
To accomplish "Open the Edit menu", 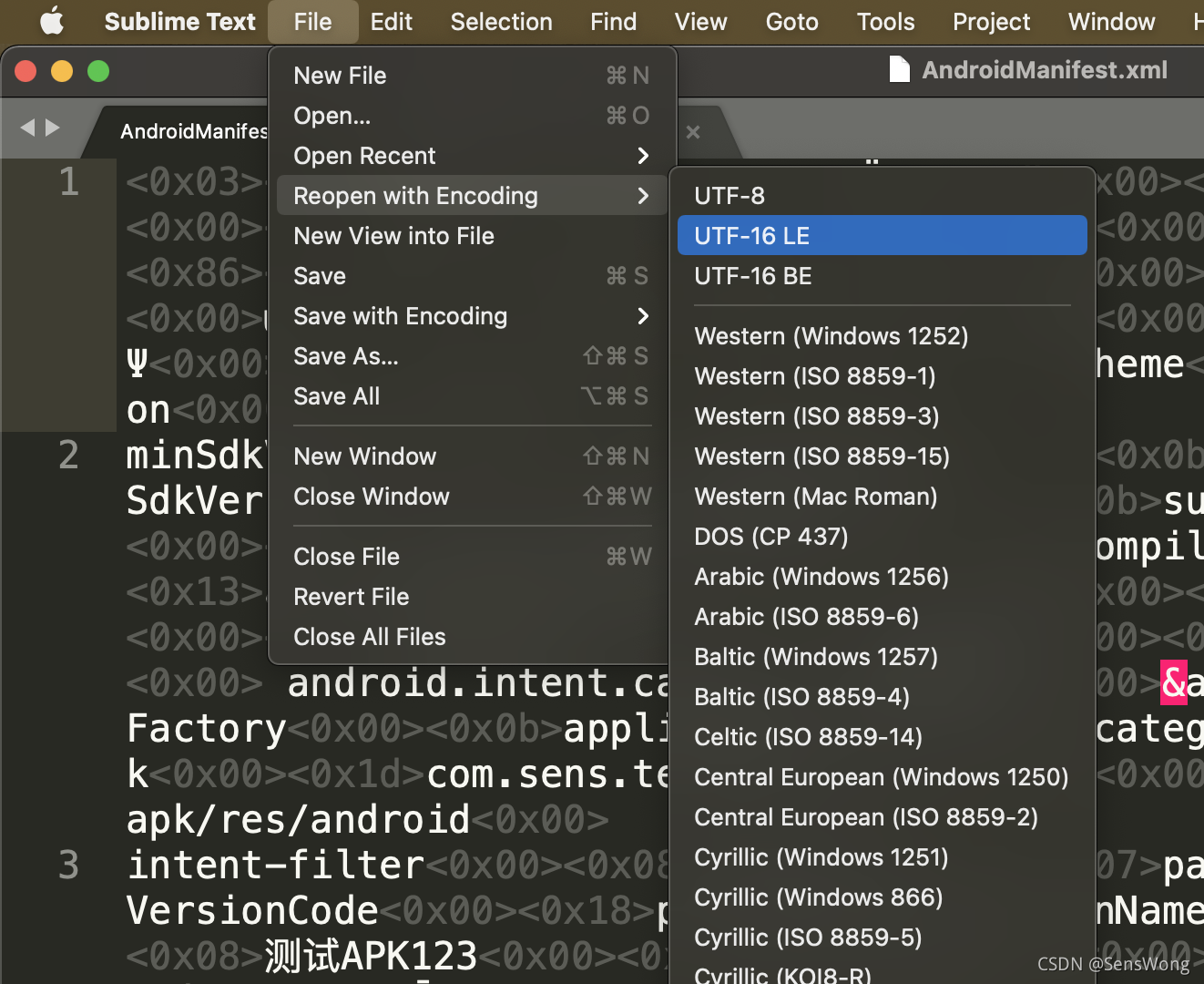I will click(x=391, y=21).
